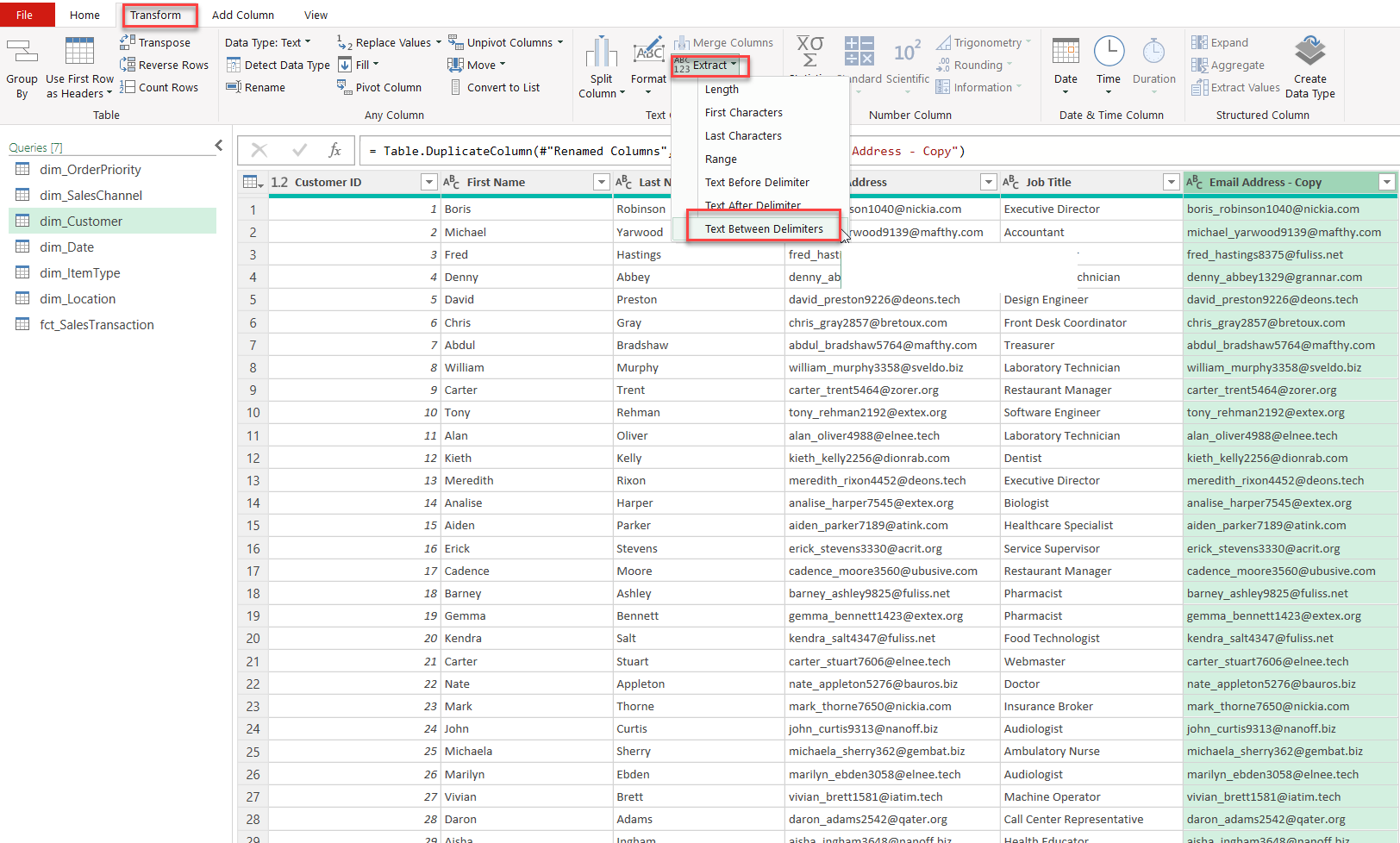Click the Time clock icon
Viewport: 1400px width, 843px height.
click(x=1109, y=51)
